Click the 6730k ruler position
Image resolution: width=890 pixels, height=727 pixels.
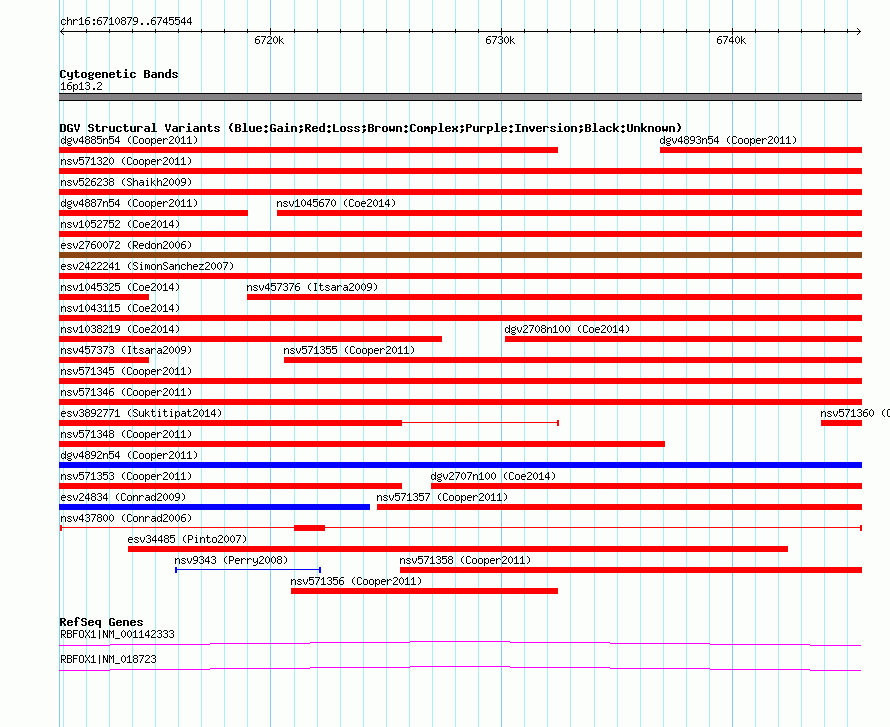coord(500,40)
